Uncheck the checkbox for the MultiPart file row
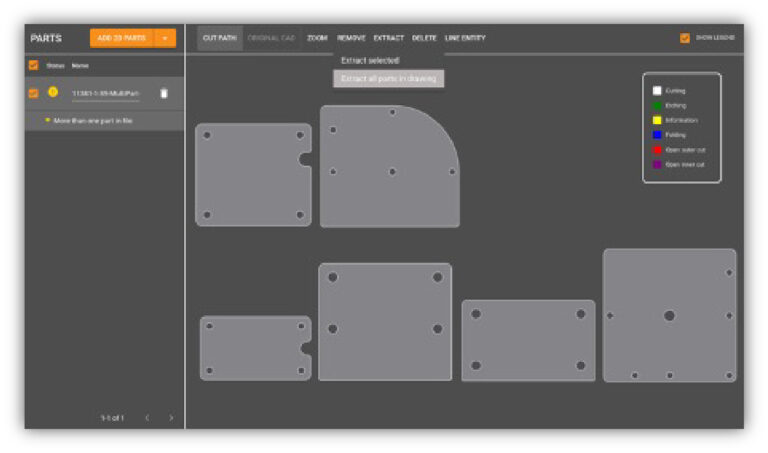The width and height of the screenshot is (768, 453). (x=33, y=93)
